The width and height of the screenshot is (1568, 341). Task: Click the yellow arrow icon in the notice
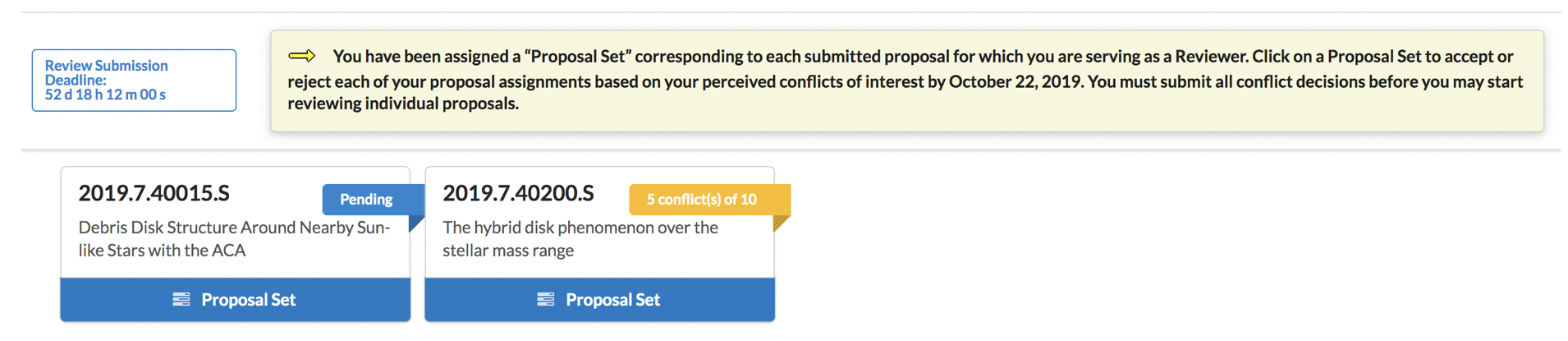[302, 56]
